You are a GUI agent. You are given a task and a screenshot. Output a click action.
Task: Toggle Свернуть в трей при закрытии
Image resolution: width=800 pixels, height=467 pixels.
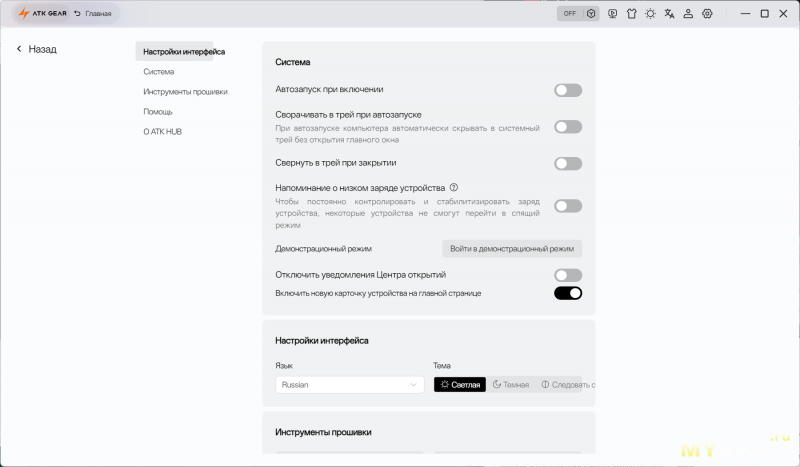pyautogui.click(x=568, y=164)
